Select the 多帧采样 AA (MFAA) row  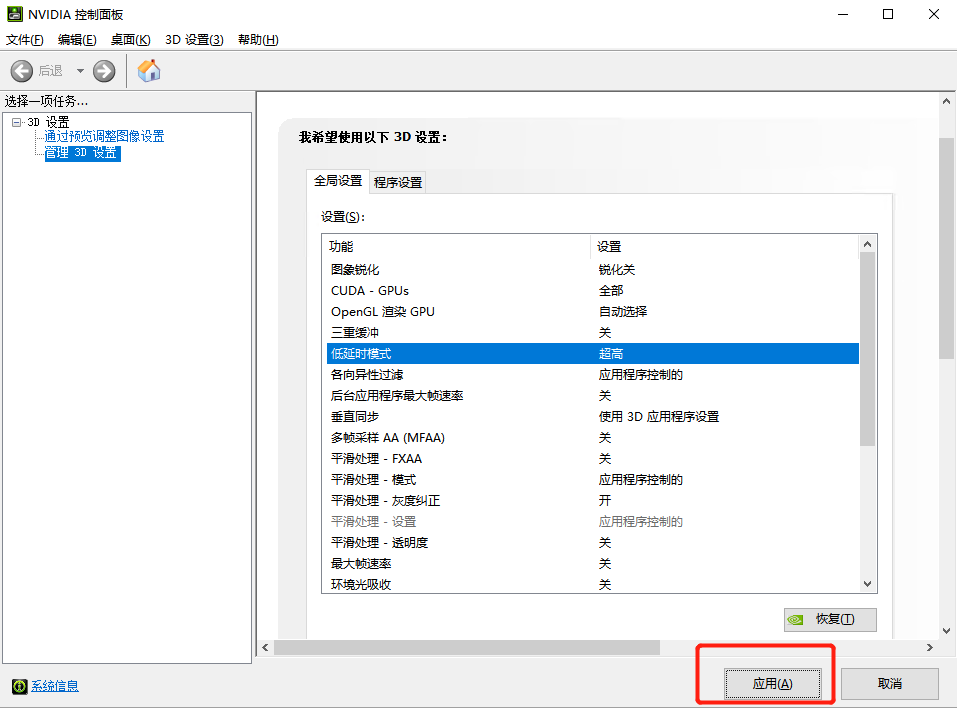coord(593,437)
